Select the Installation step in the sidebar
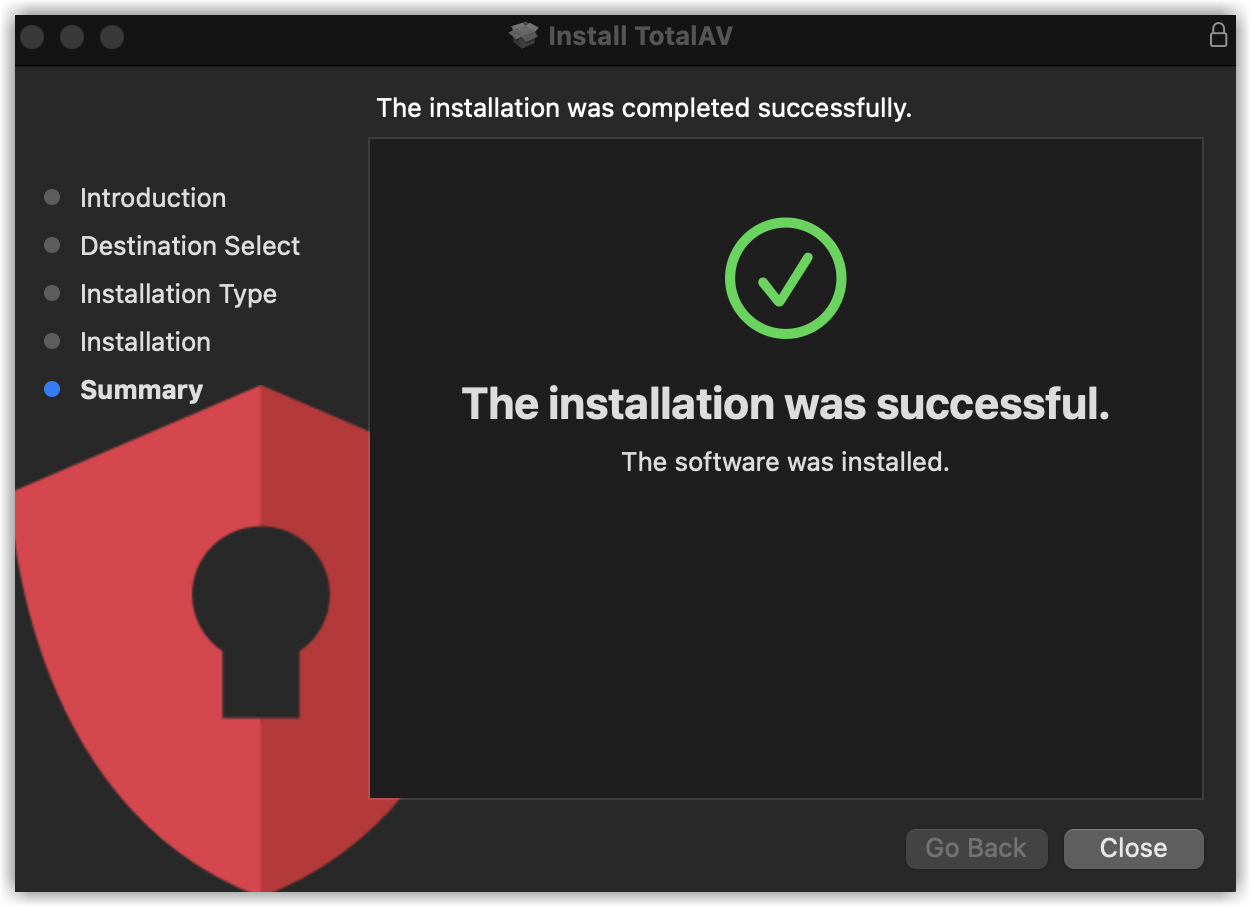The height and width of the screenshot is (907, 1251). pos(145,342)
